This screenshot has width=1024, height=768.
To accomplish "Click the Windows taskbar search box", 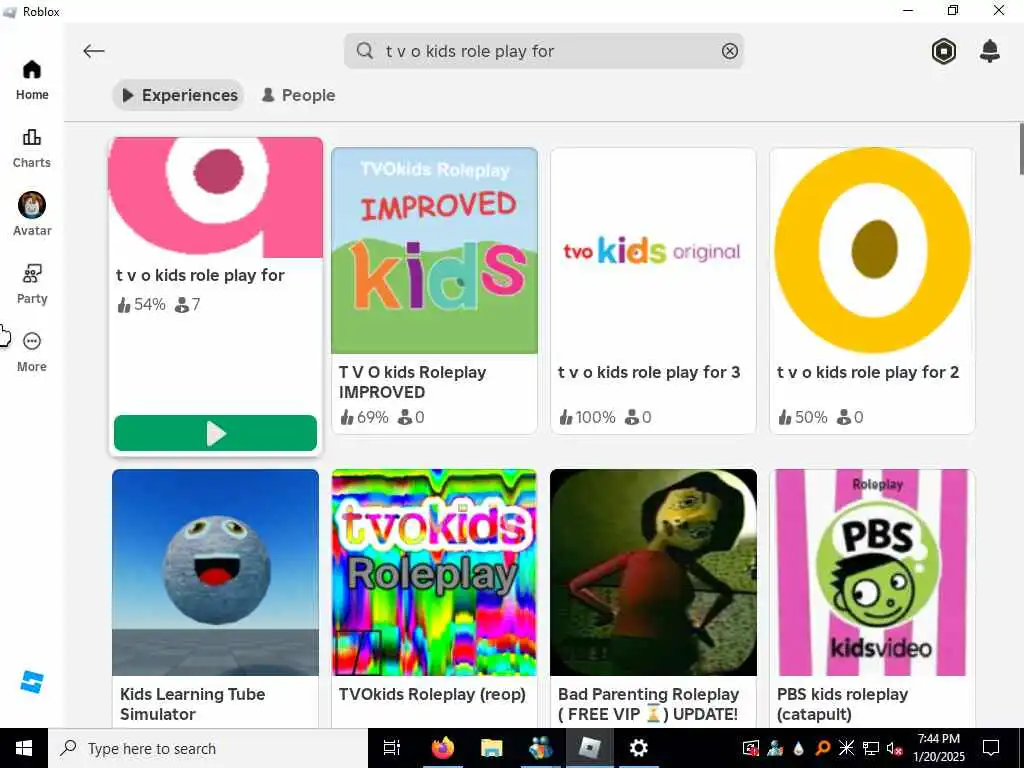I will tap(208, 748).
